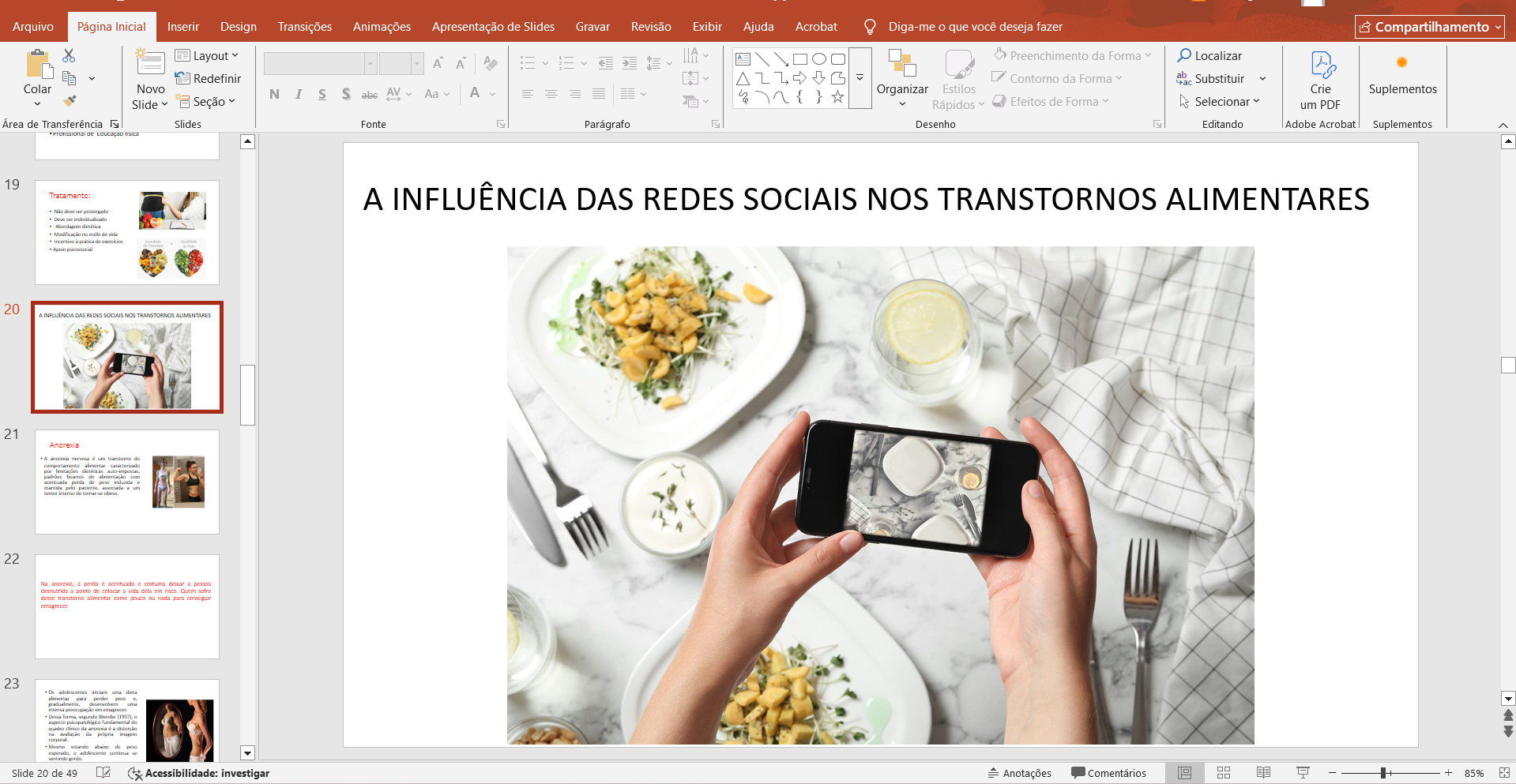Click the center alignment icon
Image resolution: width=1516 pixels, height=784 pixels.
[x=551, y=94]
